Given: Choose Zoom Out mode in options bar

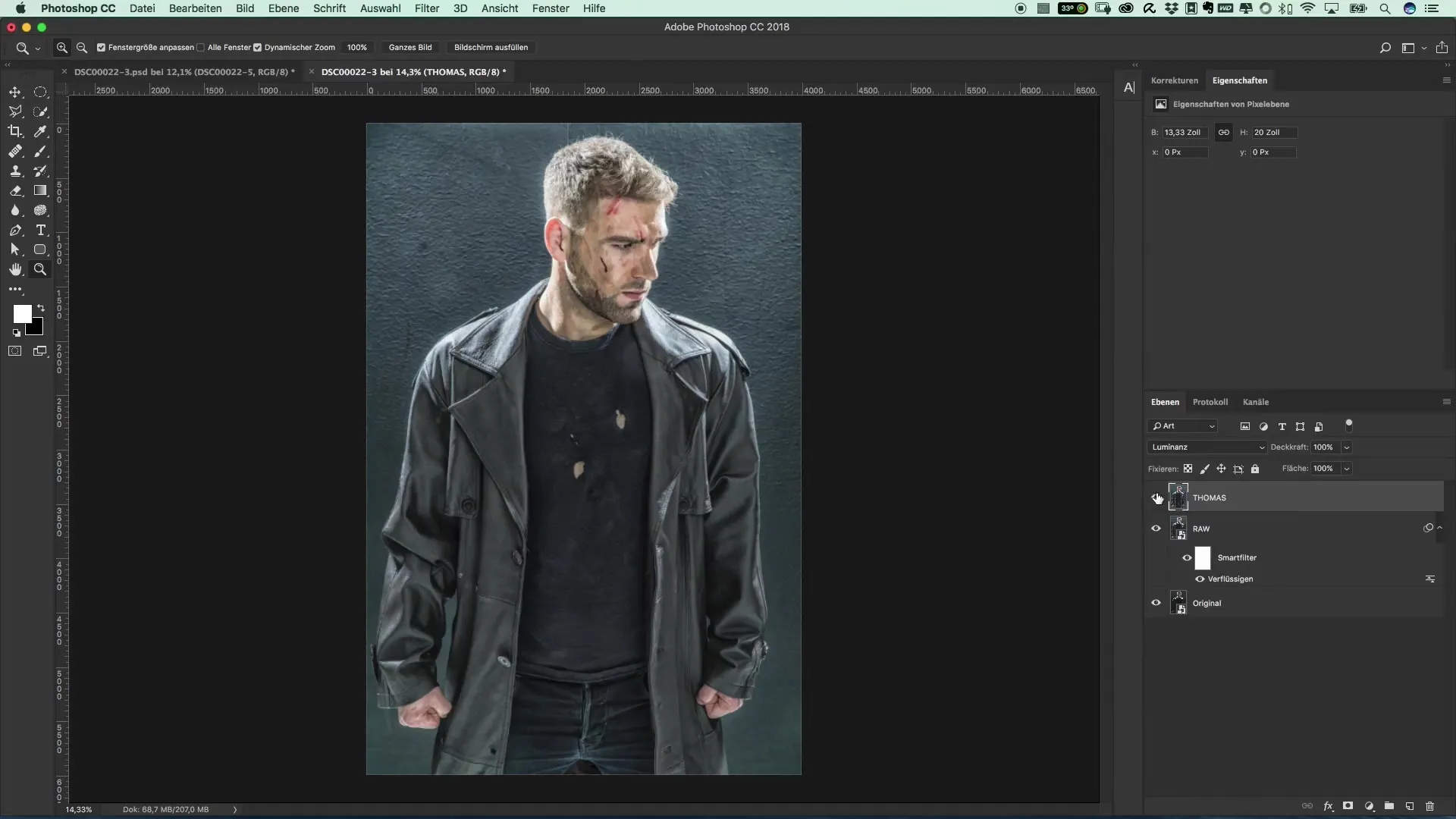Looking at the screenshot, I should coord(82,47).
